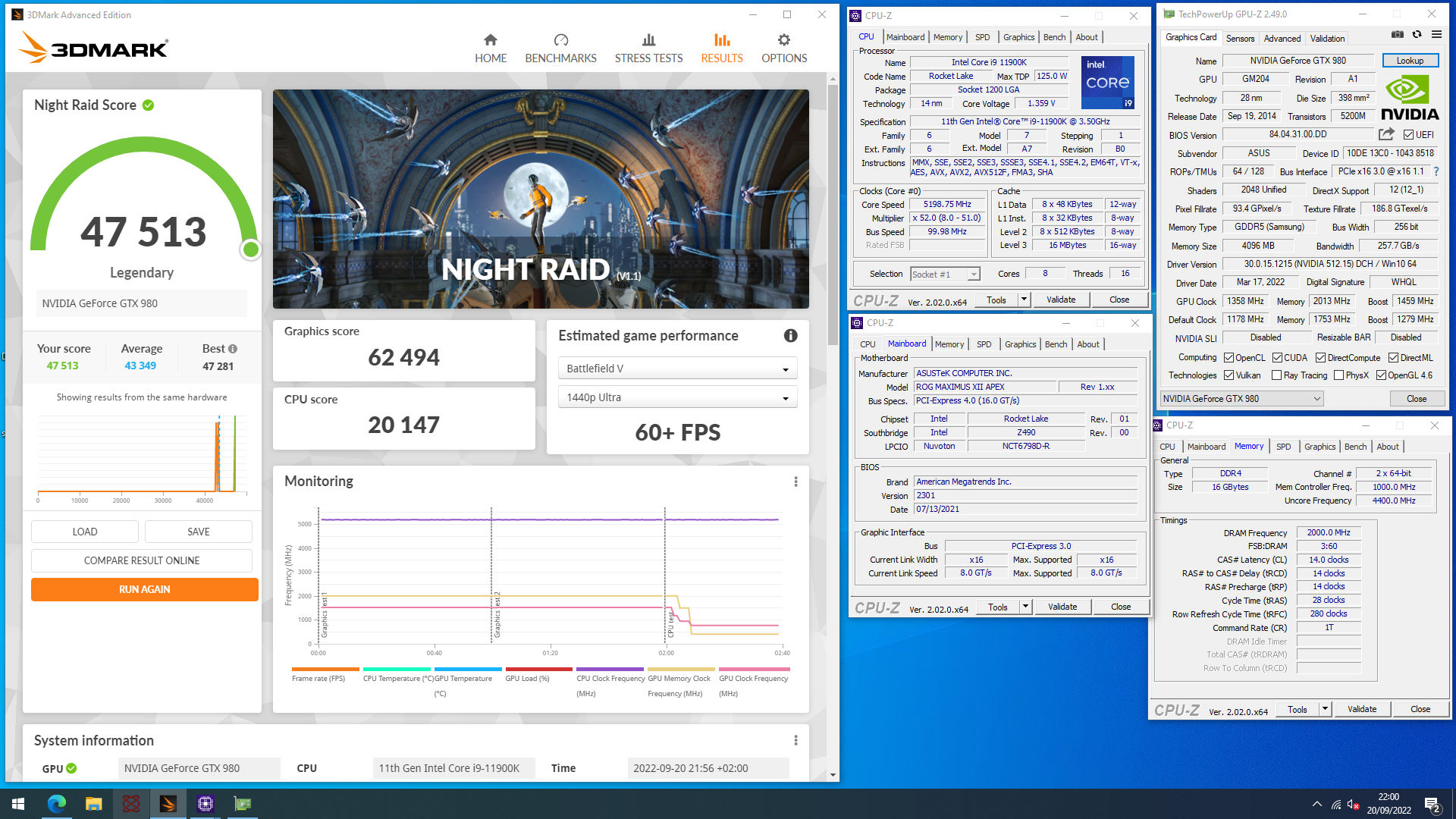Open the Windows Start menu
Viewport: 1456px width, 819px height.
[18, 803]
